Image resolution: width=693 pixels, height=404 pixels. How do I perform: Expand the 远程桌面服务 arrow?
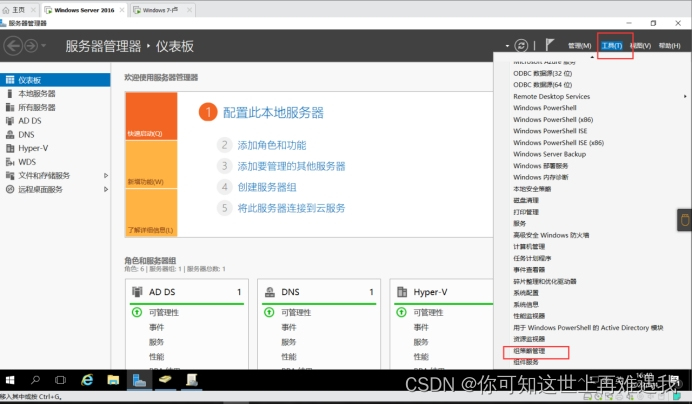coord(106,189)
